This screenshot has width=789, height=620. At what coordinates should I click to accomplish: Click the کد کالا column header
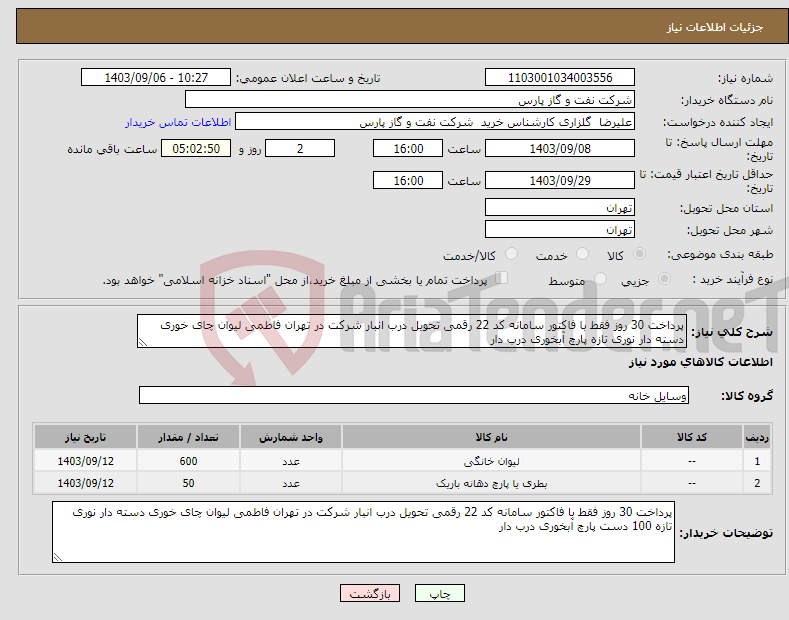tap(692, 437)
